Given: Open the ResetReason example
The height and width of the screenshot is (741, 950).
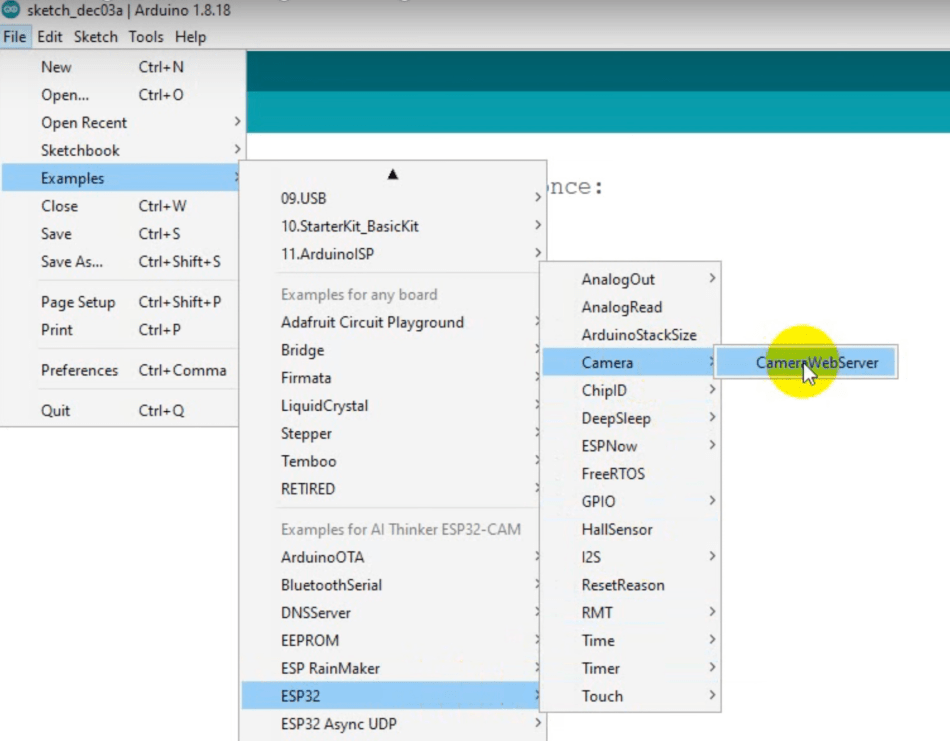Looking at the screenshot, I should click(x=630, y=585).
